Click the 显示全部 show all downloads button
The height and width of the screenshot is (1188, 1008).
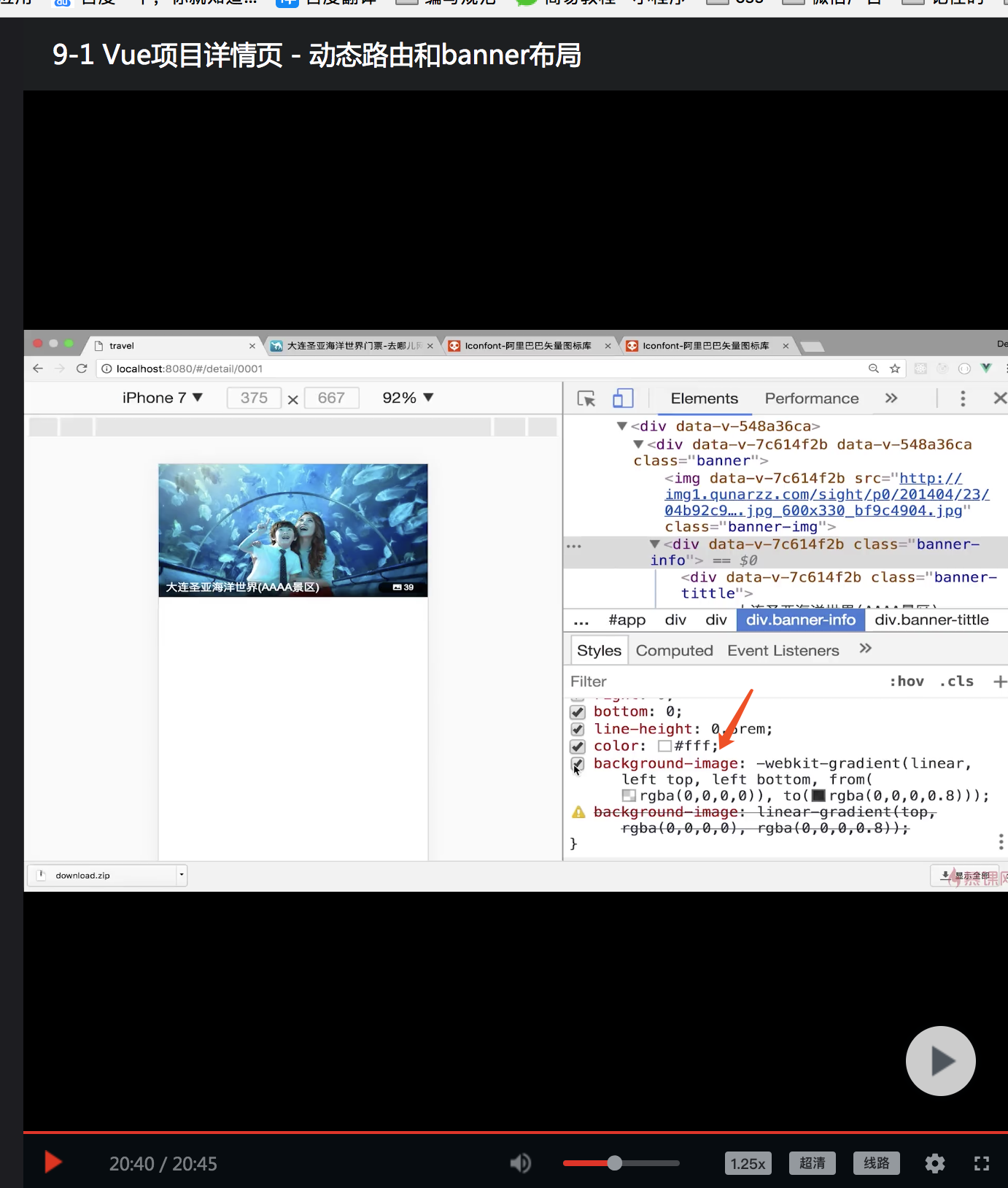click(x=965, y=875)
